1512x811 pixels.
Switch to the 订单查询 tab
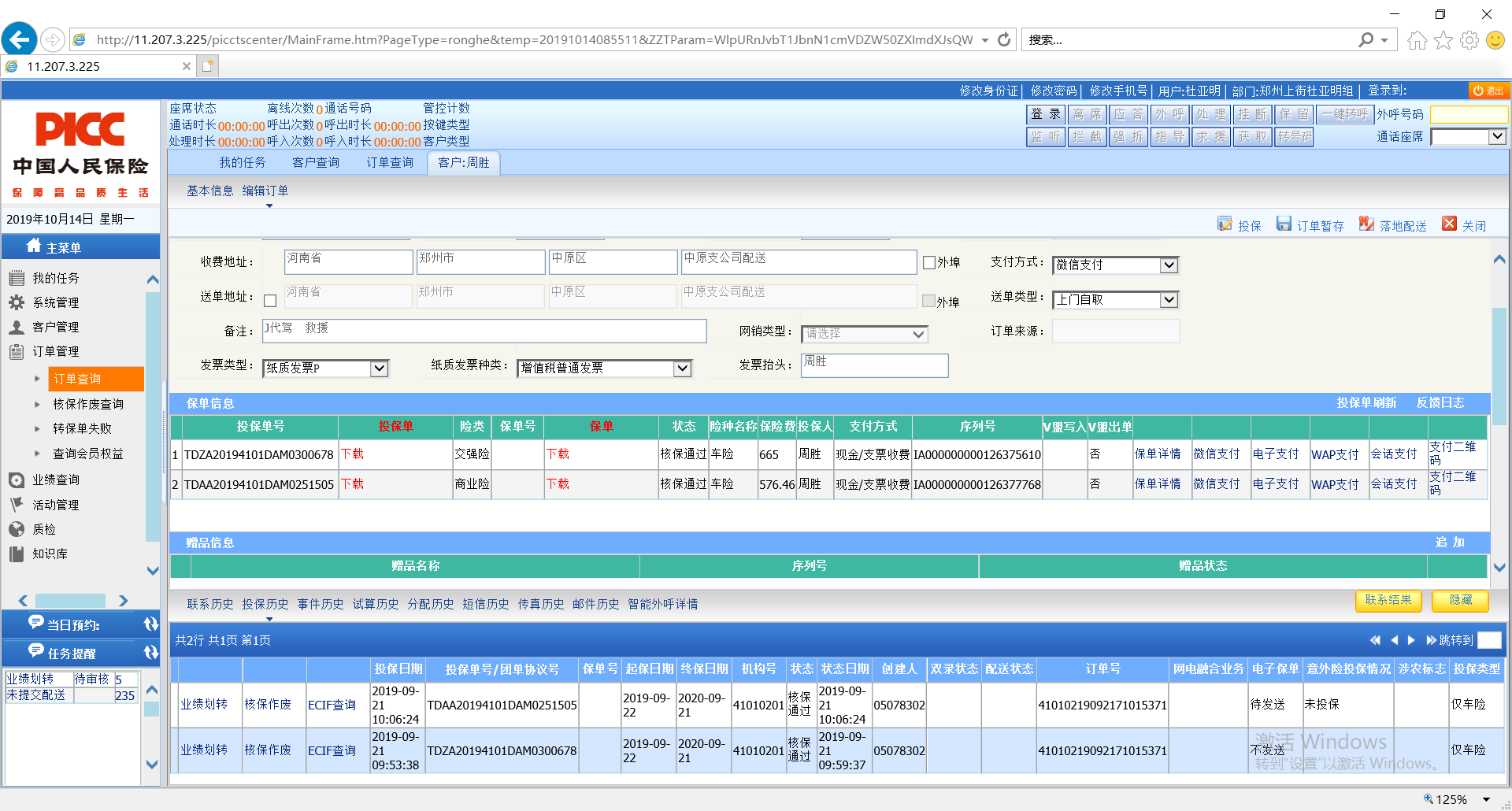389,163
